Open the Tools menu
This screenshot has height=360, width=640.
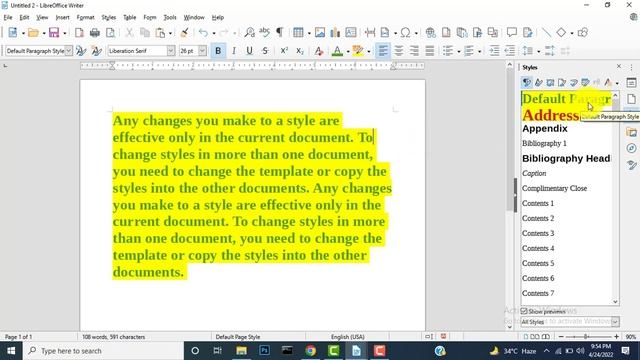coord(170,18)
